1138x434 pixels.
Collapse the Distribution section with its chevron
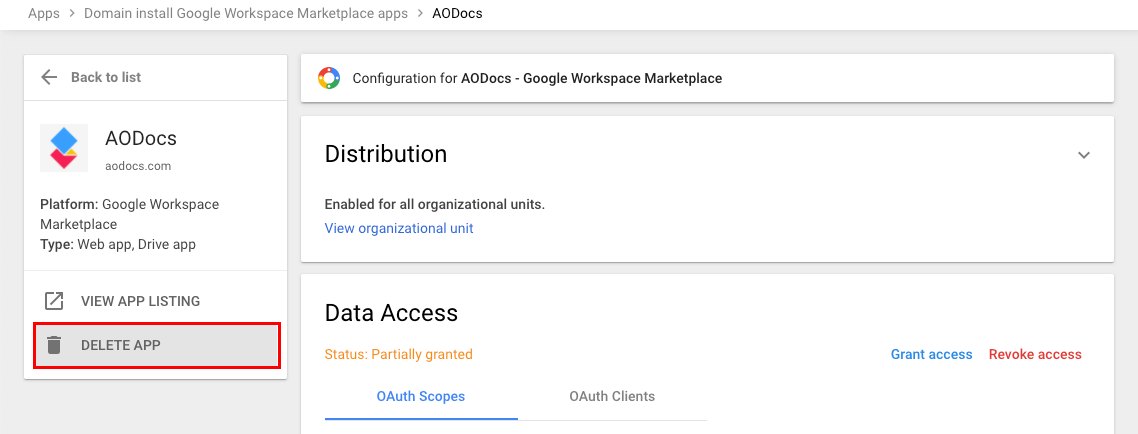(1084, 155)
